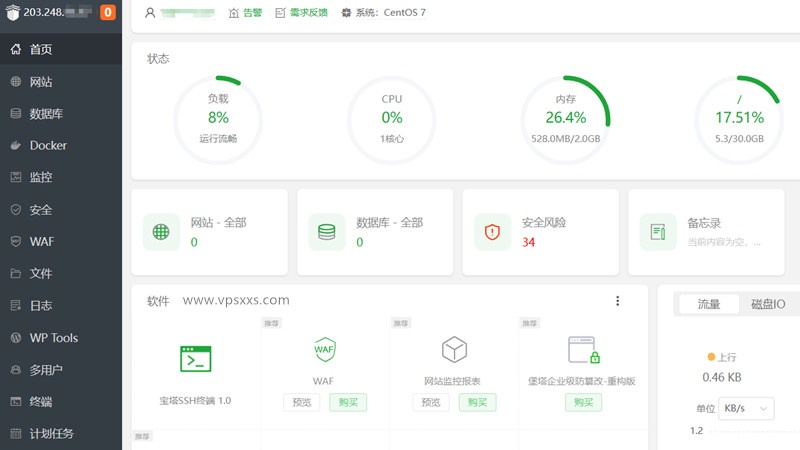Screen dimensions: 800x450
Task: Click the WP Tools WordPress icon
Action: 16,337
